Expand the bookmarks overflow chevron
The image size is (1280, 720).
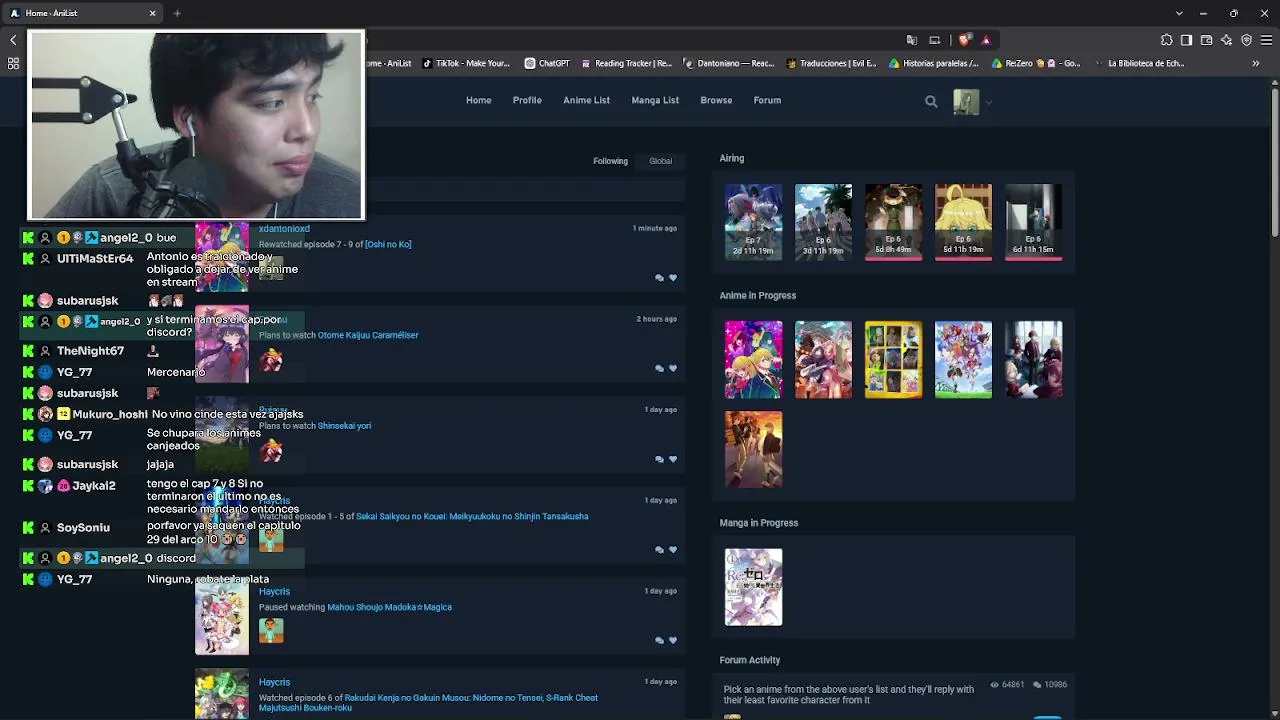click(x=1256, y=63)
